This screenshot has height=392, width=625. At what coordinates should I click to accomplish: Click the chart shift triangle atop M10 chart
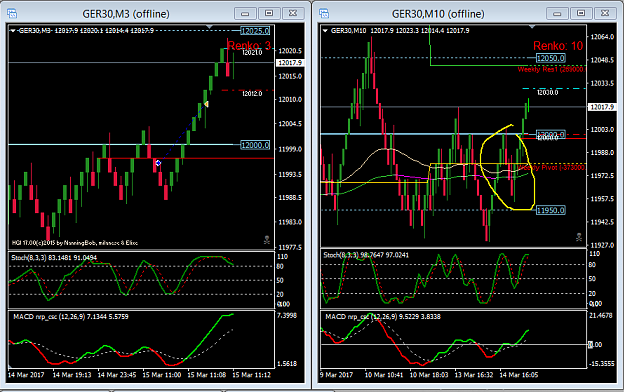pos(532,27)
